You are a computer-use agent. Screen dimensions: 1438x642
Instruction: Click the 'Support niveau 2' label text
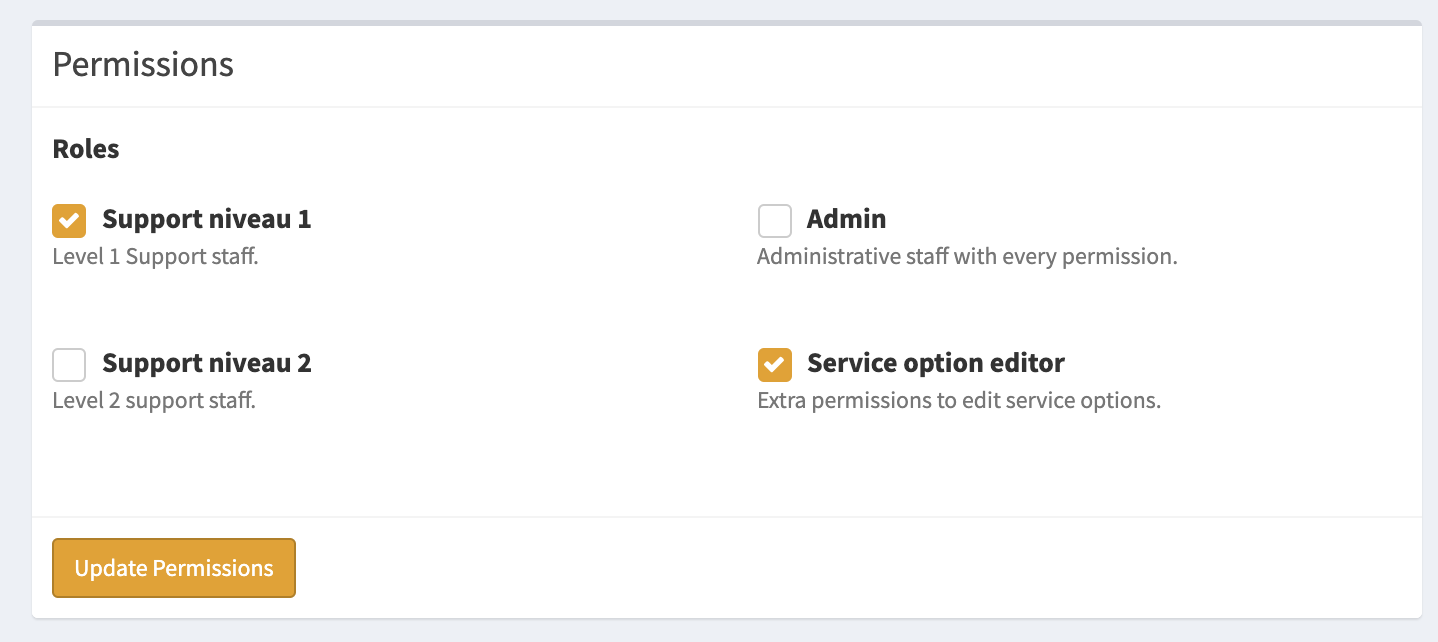[206, 363]
